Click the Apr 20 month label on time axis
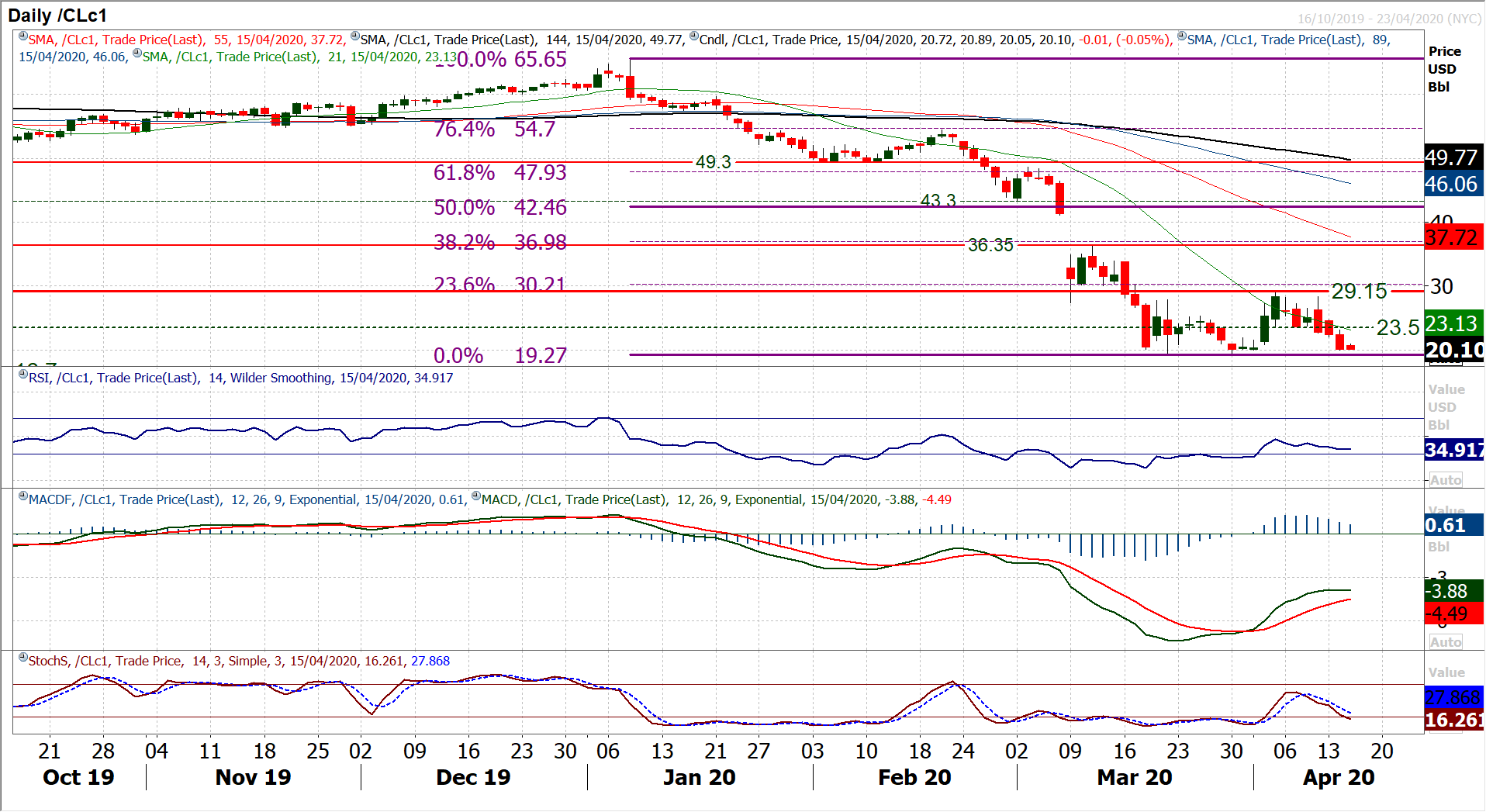Viewport: 1486px width, 812px height. pyautogui.click(x=1339, y=777)
